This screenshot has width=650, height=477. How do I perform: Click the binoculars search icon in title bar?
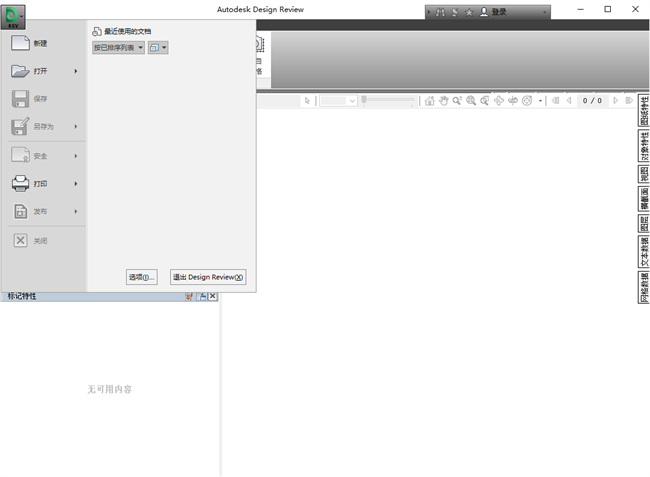(440, 12)
